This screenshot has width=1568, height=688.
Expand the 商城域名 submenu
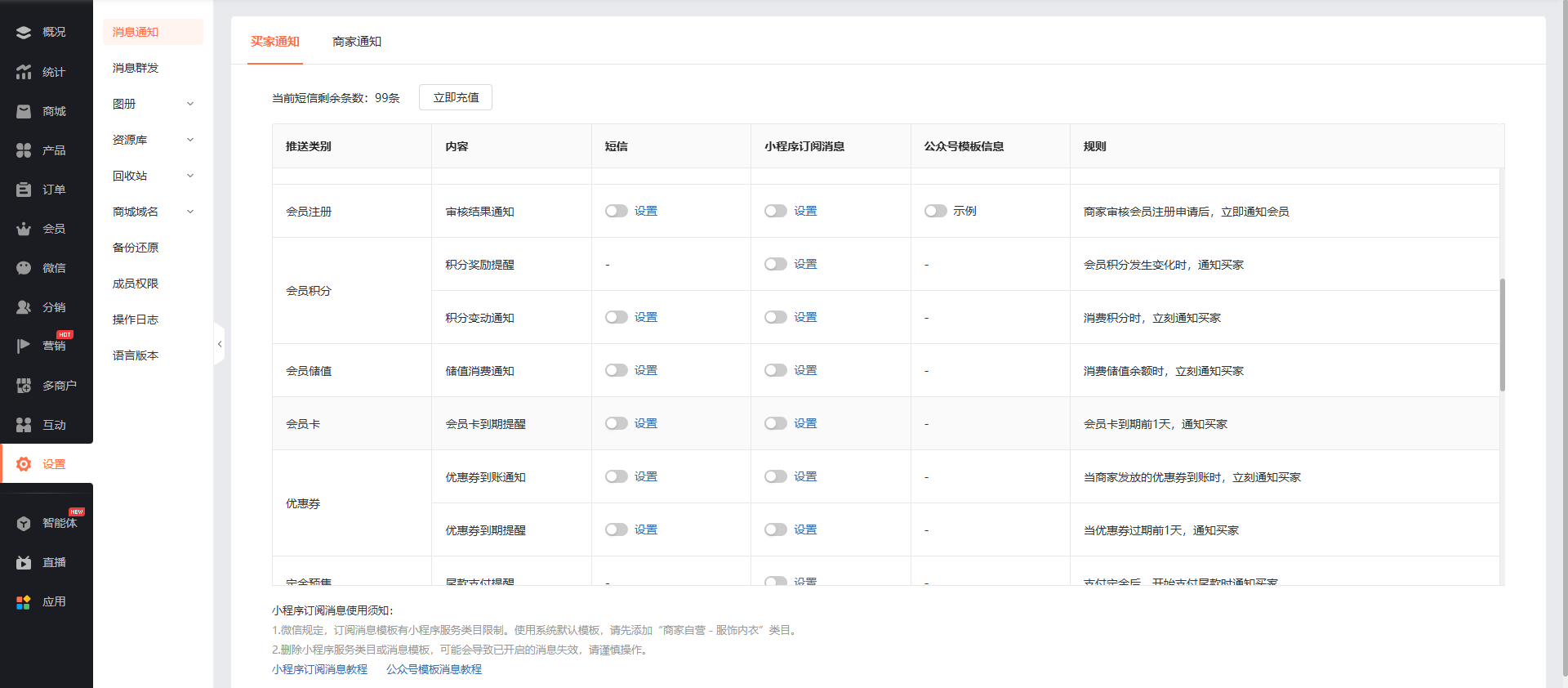(190, 212)
